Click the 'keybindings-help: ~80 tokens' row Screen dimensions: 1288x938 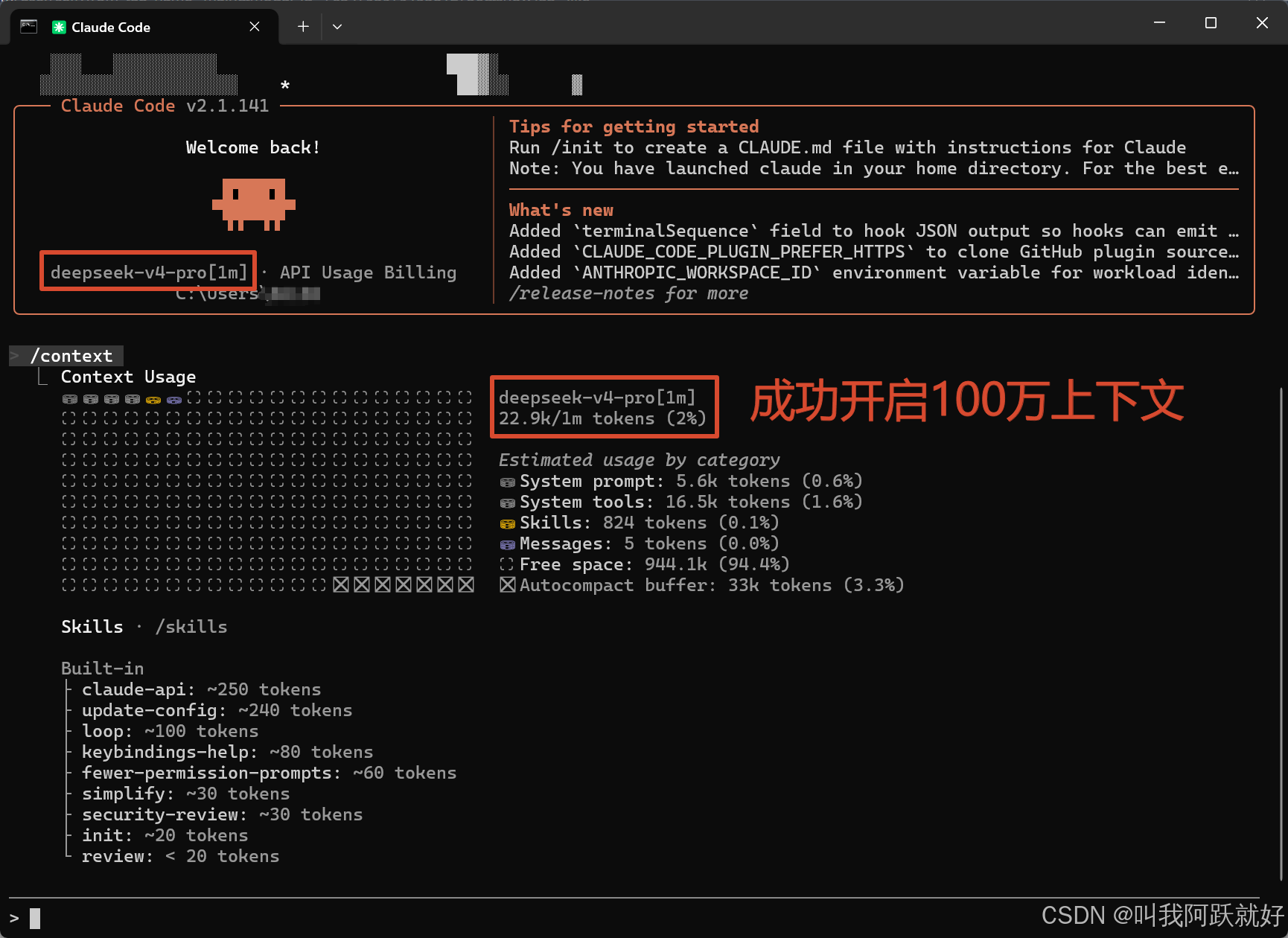[228, 752]
